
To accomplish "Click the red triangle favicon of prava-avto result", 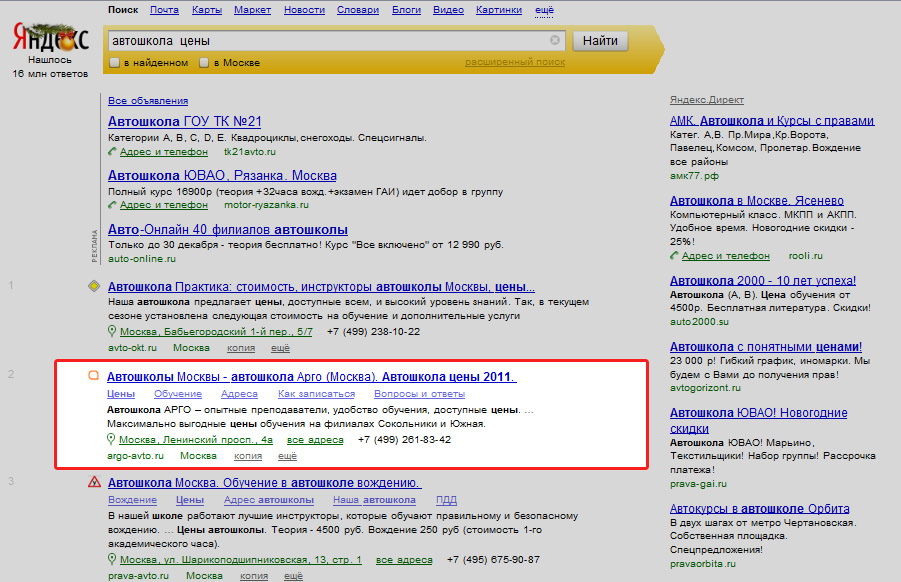I will coord(94,482).
